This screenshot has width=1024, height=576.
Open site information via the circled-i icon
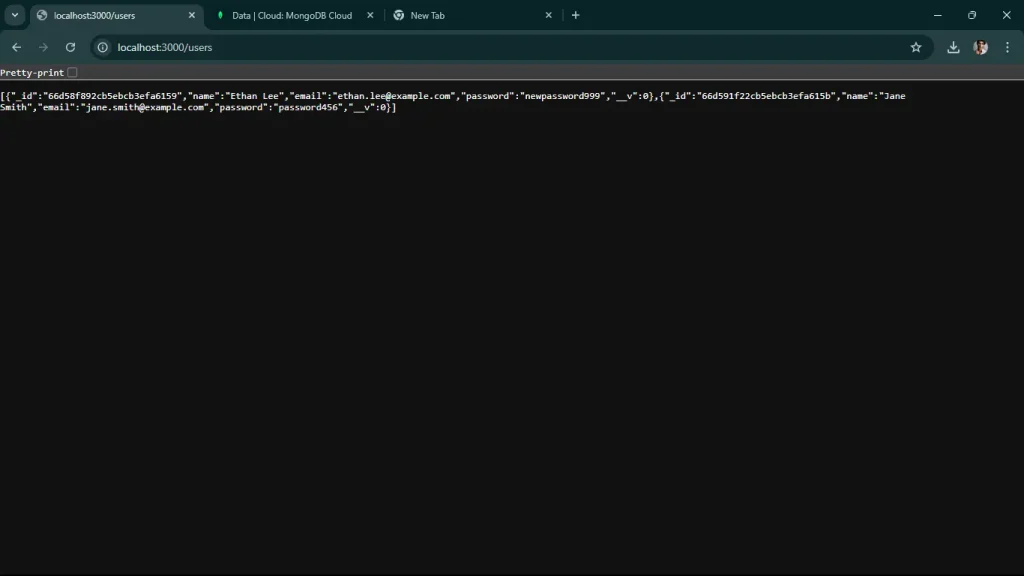tap(101, 47)
